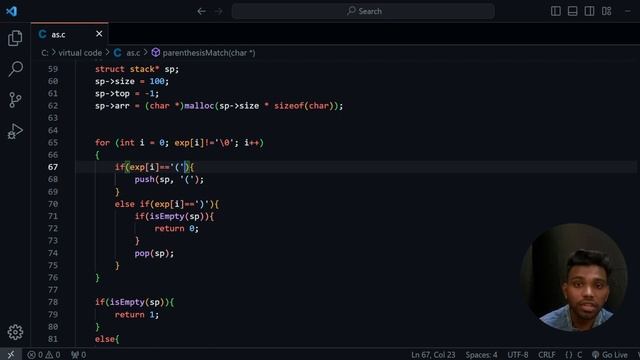Click the Search command center field

363,11
